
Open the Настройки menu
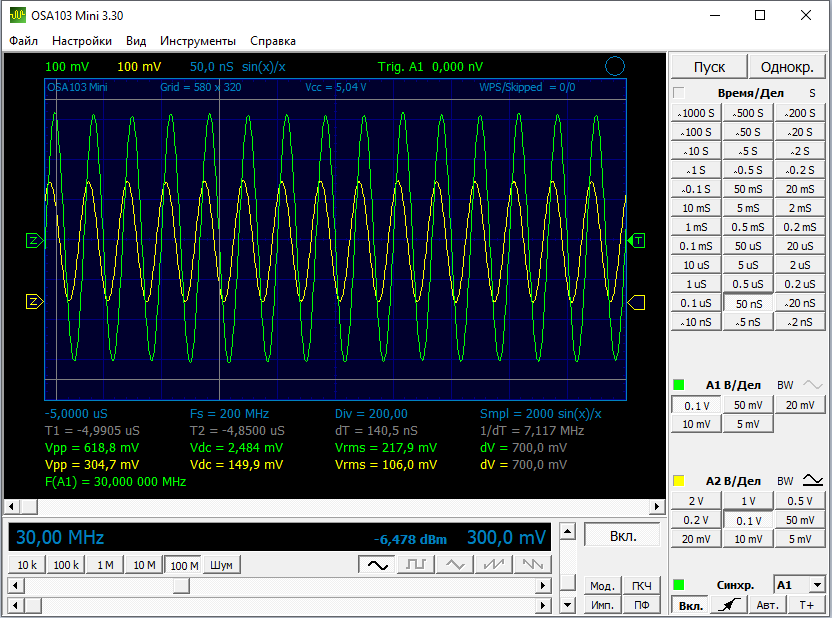pos(82,41)
